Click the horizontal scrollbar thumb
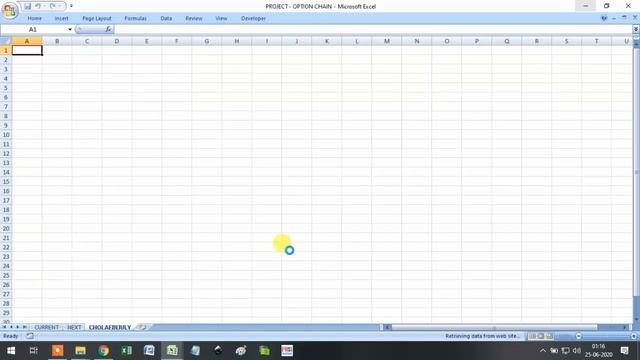 click(494, 327)
